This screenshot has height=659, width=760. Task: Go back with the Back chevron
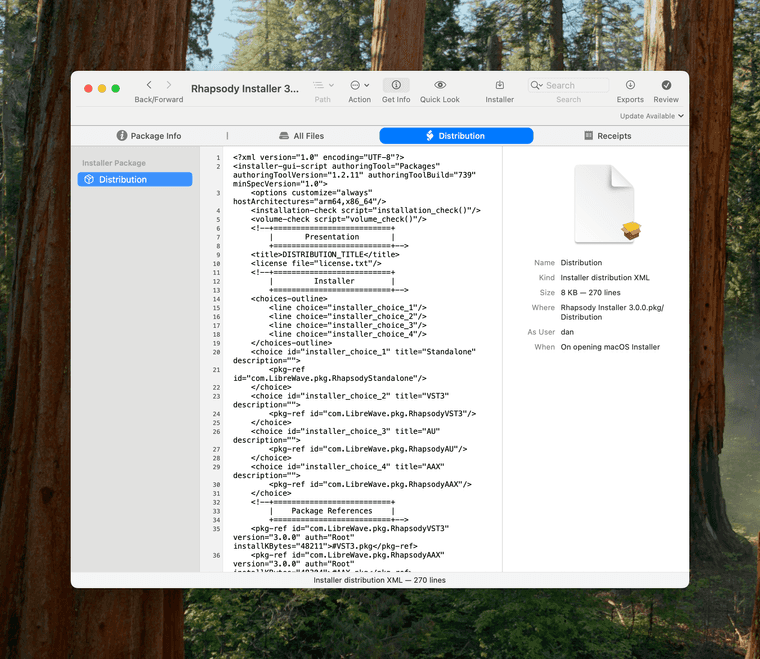pos(149,85)
